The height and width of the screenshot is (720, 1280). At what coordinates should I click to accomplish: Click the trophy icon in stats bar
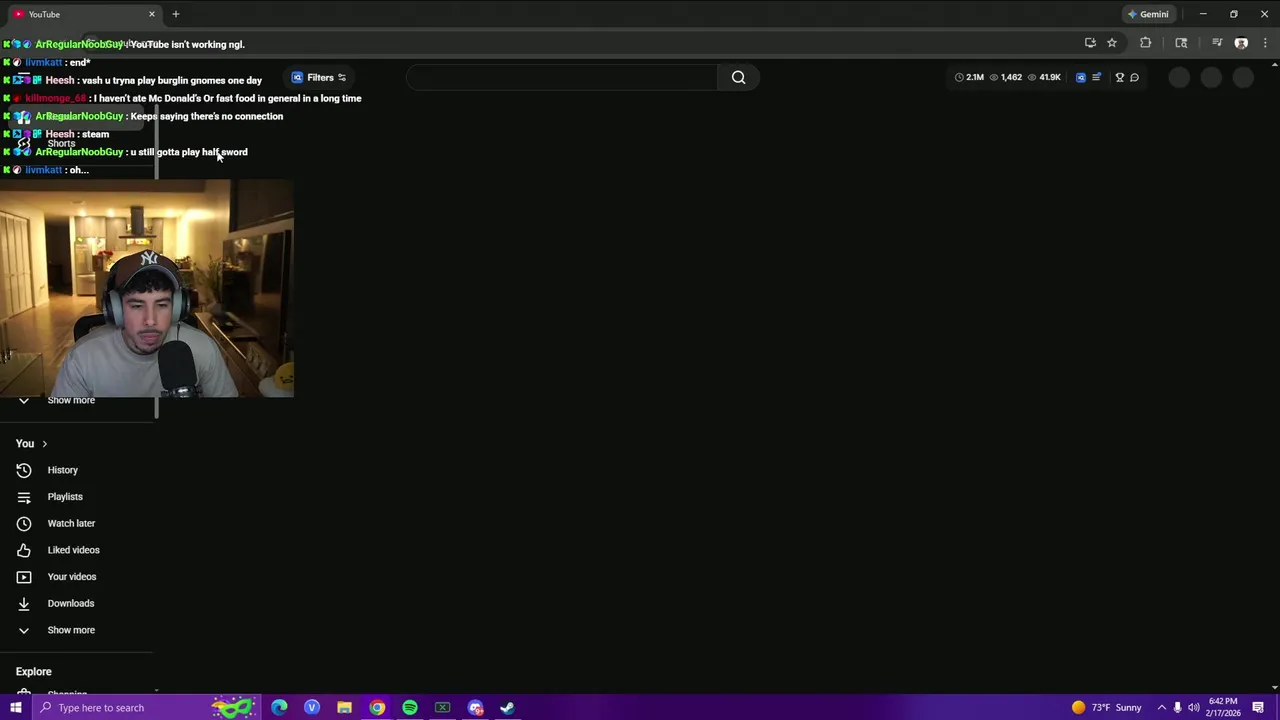coord(1120,77)
